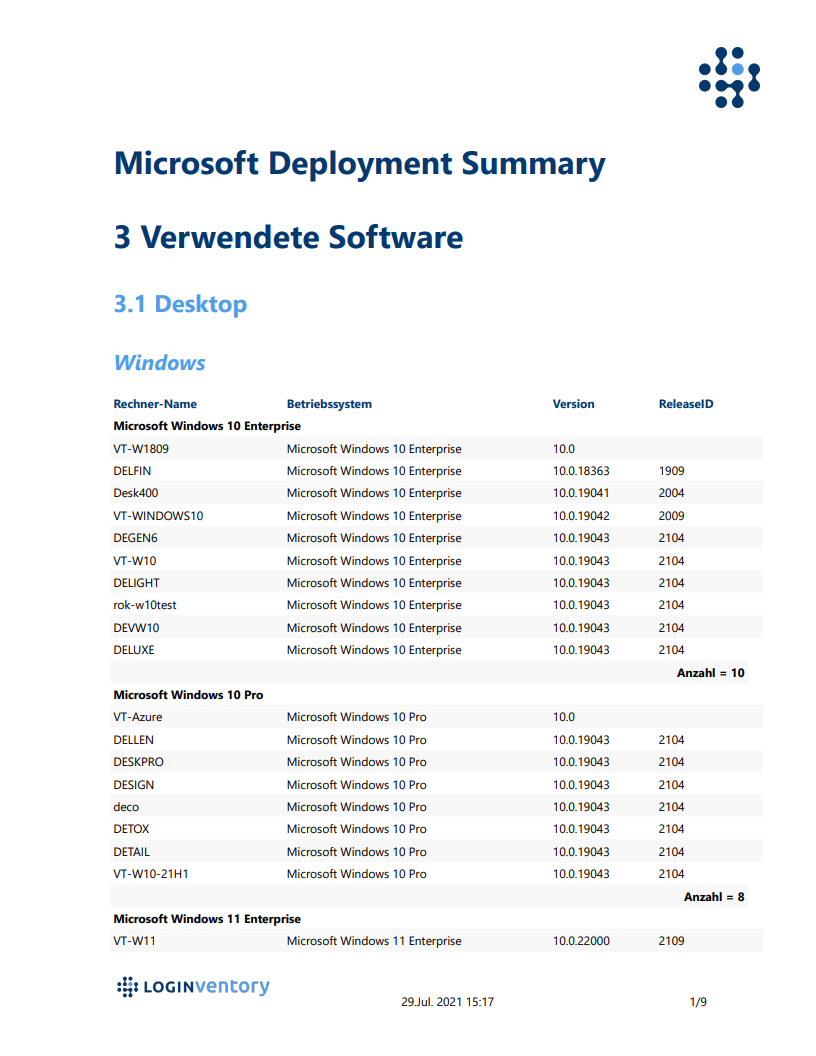816x1056 pixels.
Task: Select the ReleaseID '2109'
Action: click(671, 942)
